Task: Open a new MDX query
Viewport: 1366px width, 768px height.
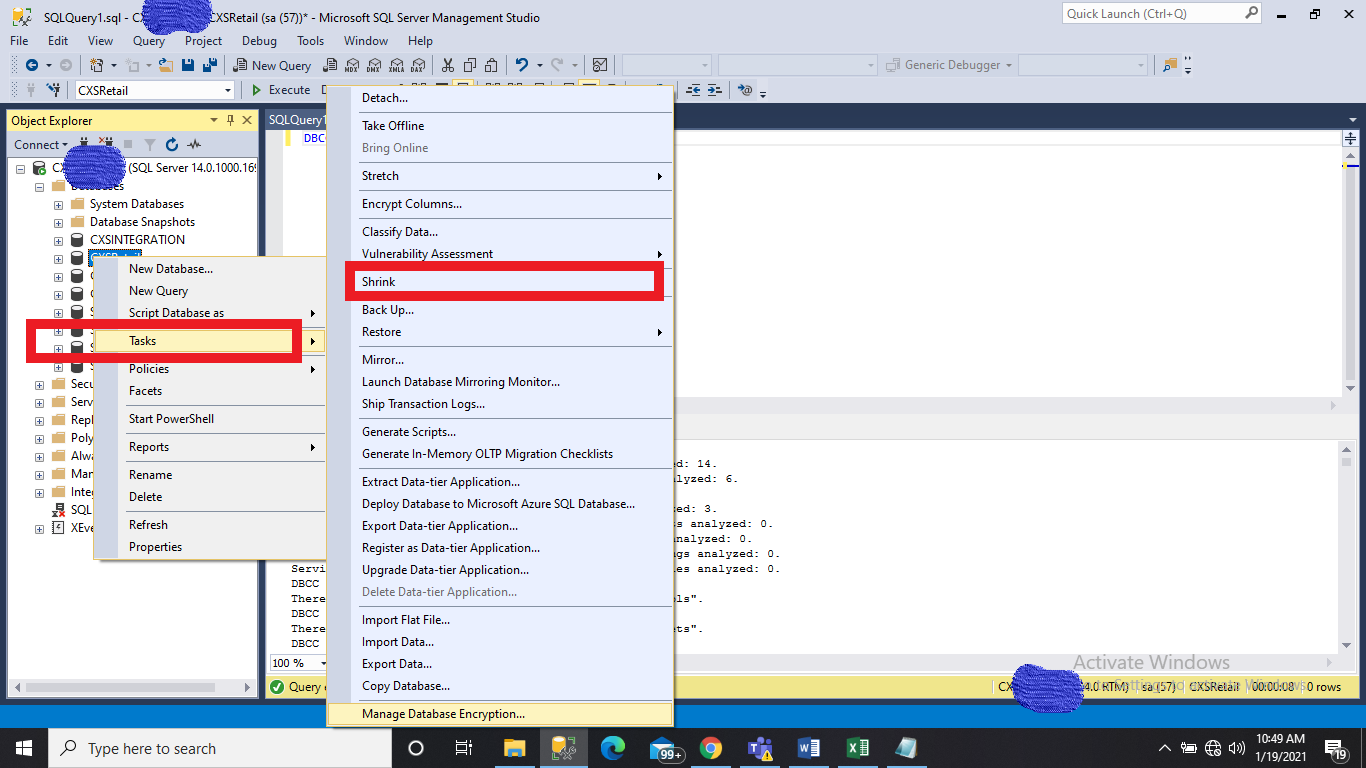Action: (x=351, y=65)
